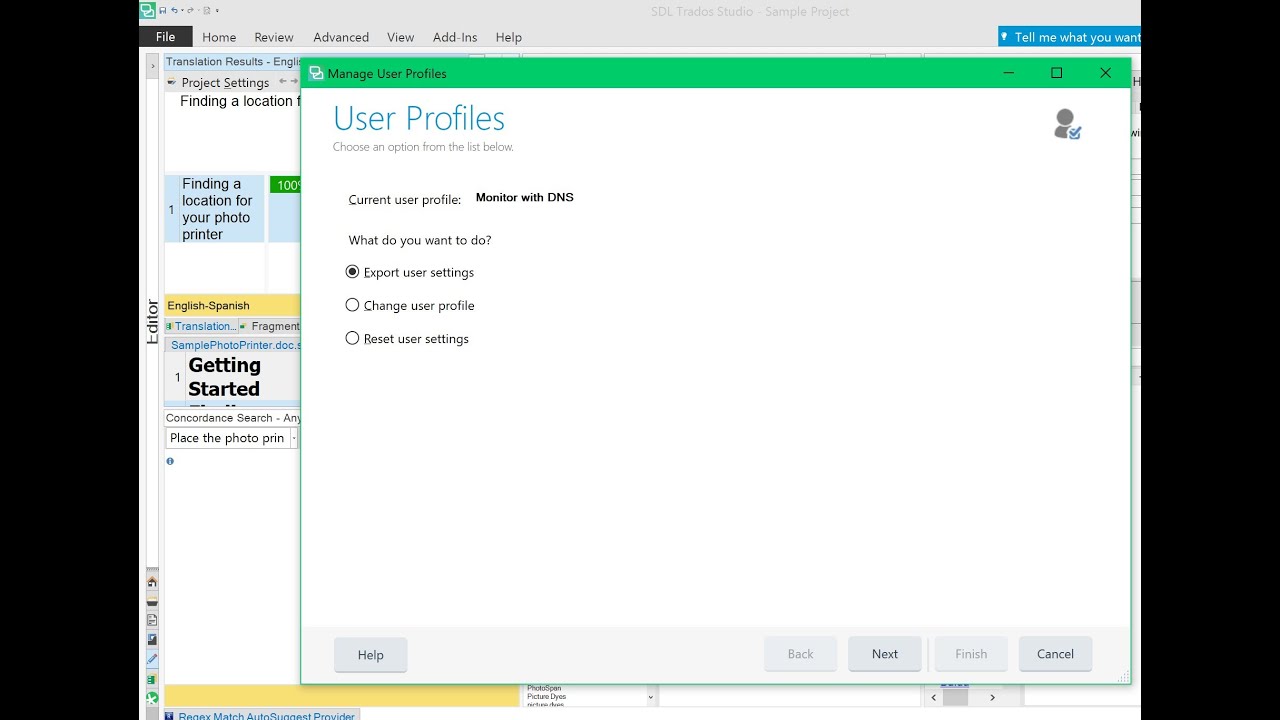
Task: Expand the collapsed navigation pane chevron
Action: [152, 66]
